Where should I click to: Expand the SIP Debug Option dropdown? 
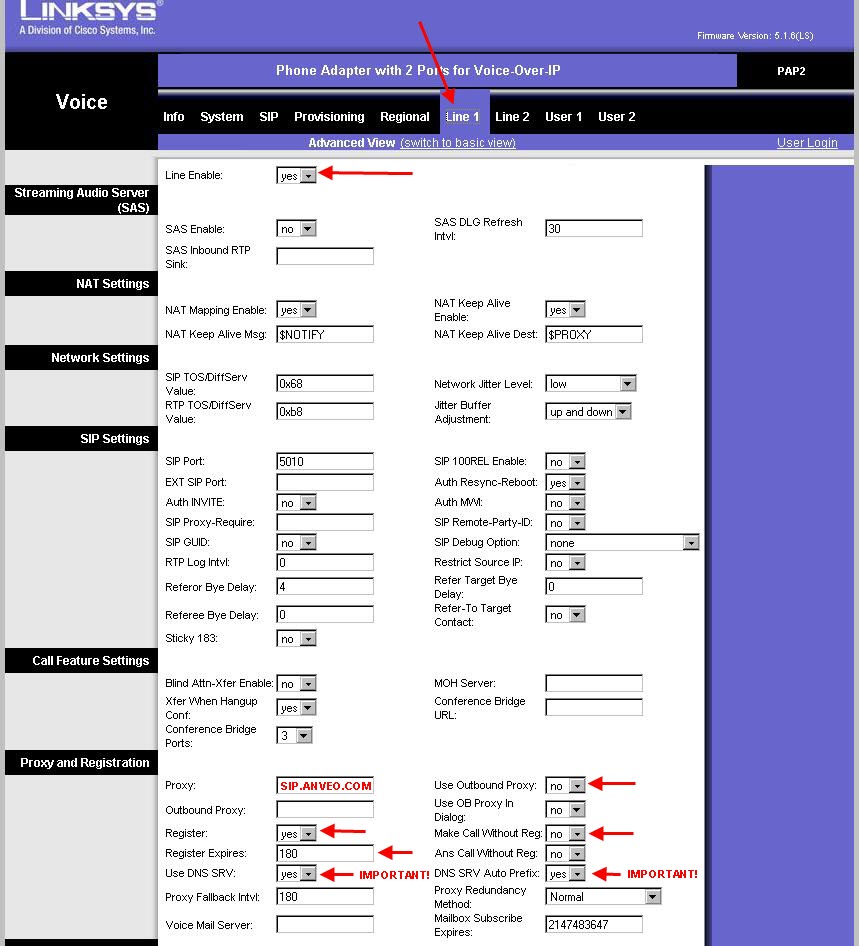(x=622, y=543)
